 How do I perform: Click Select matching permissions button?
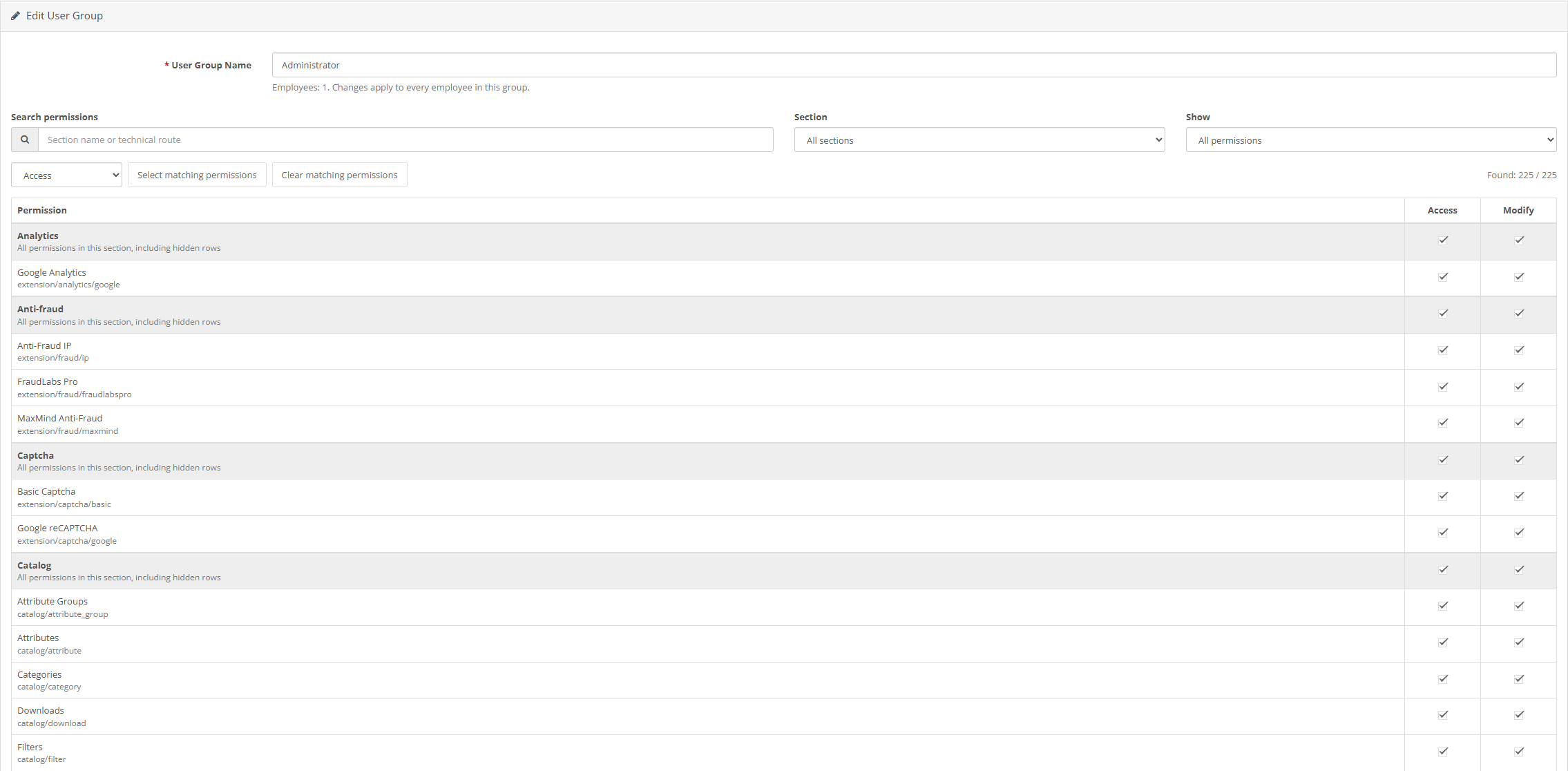tap(197, 175)
